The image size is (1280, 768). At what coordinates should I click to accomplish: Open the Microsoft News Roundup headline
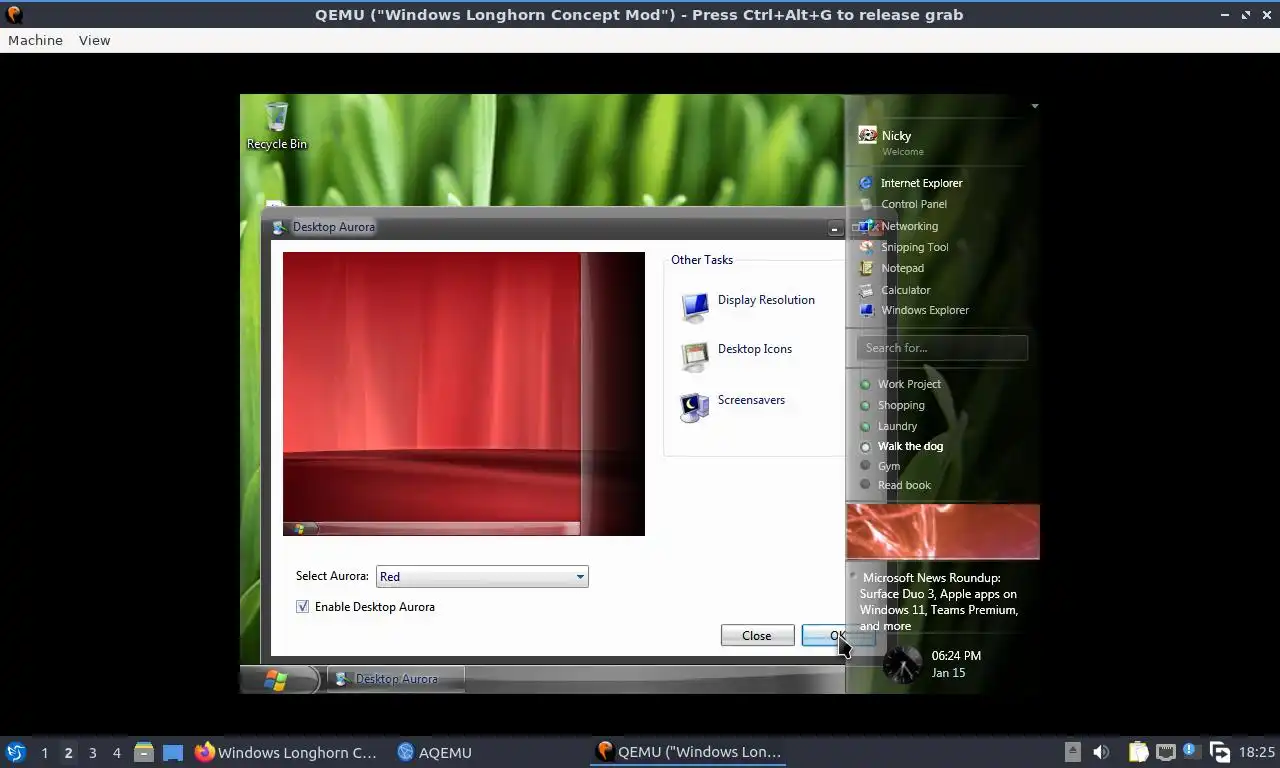tap(938, 602)
